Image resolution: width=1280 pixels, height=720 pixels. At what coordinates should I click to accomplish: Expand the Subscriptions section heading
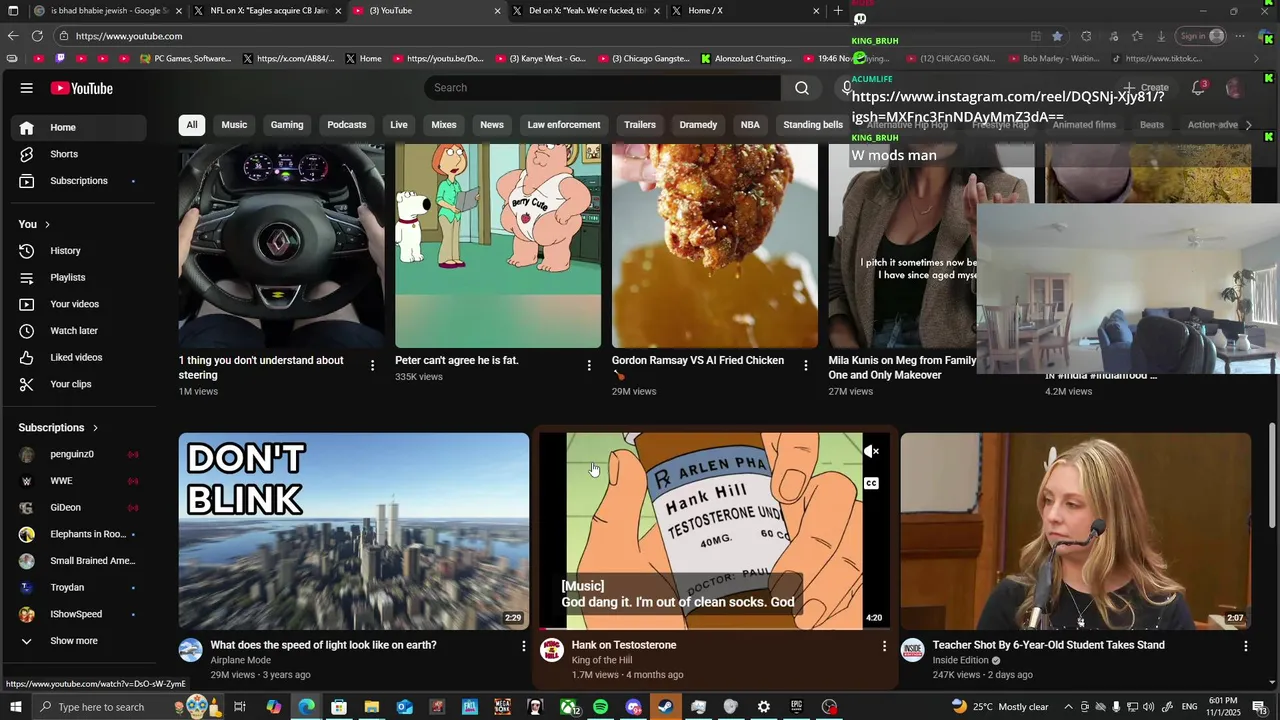tap(59, 428)
